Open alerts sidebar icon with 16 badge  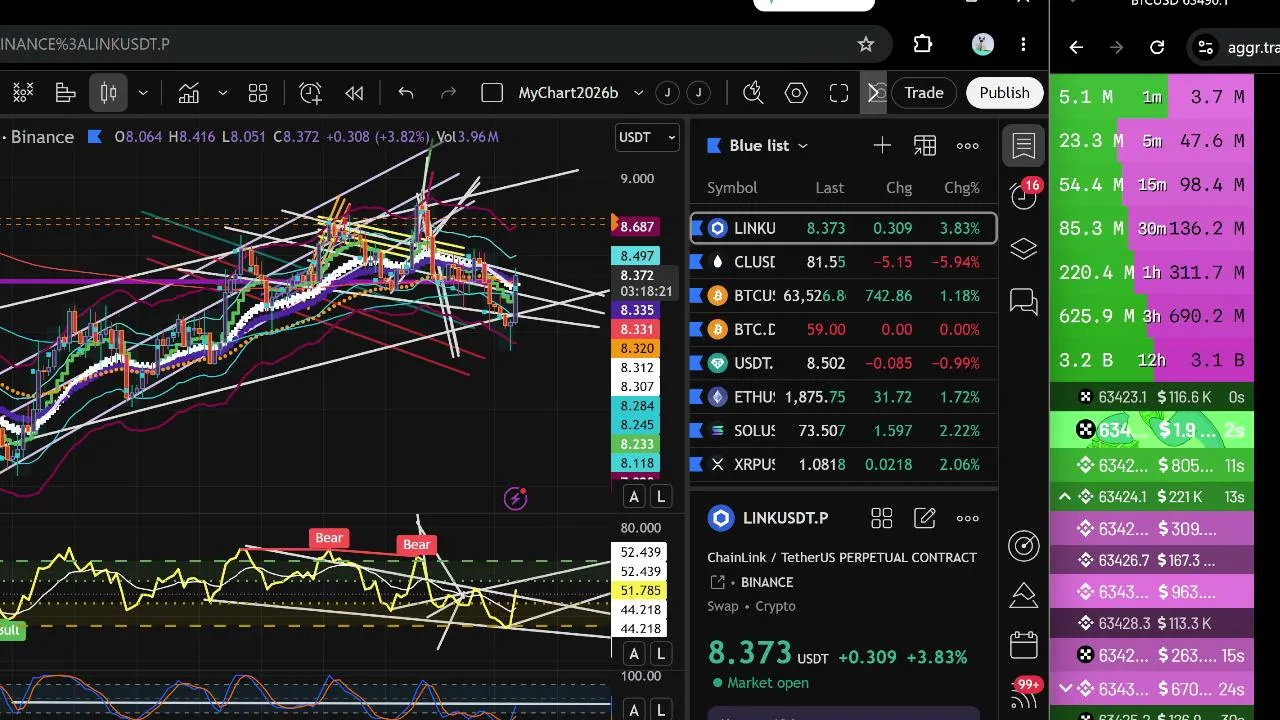click(1024, 195)
